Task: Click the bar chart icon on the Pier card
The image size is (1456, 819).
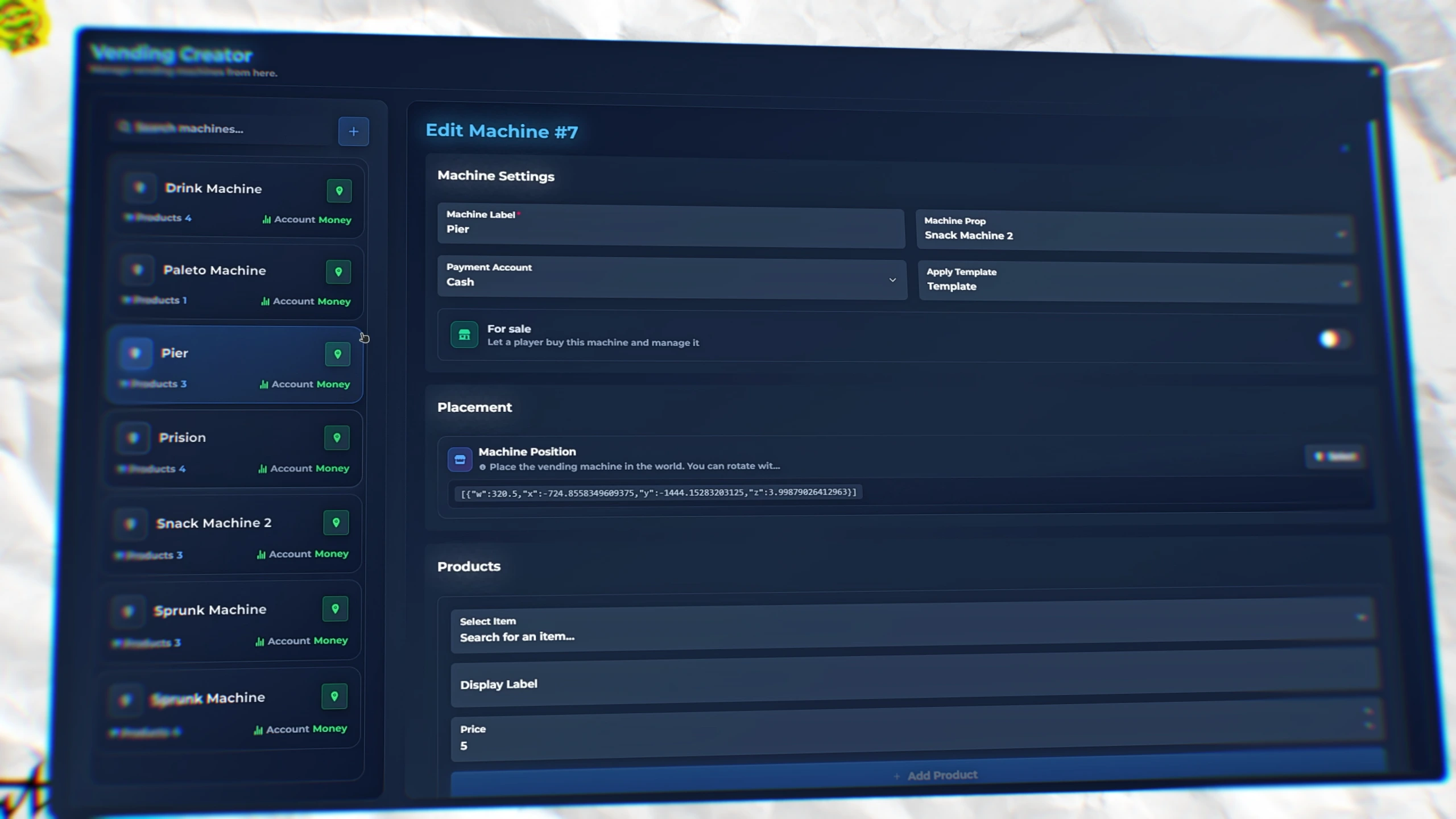Action: pyautogui.click(x=264, y=384)
